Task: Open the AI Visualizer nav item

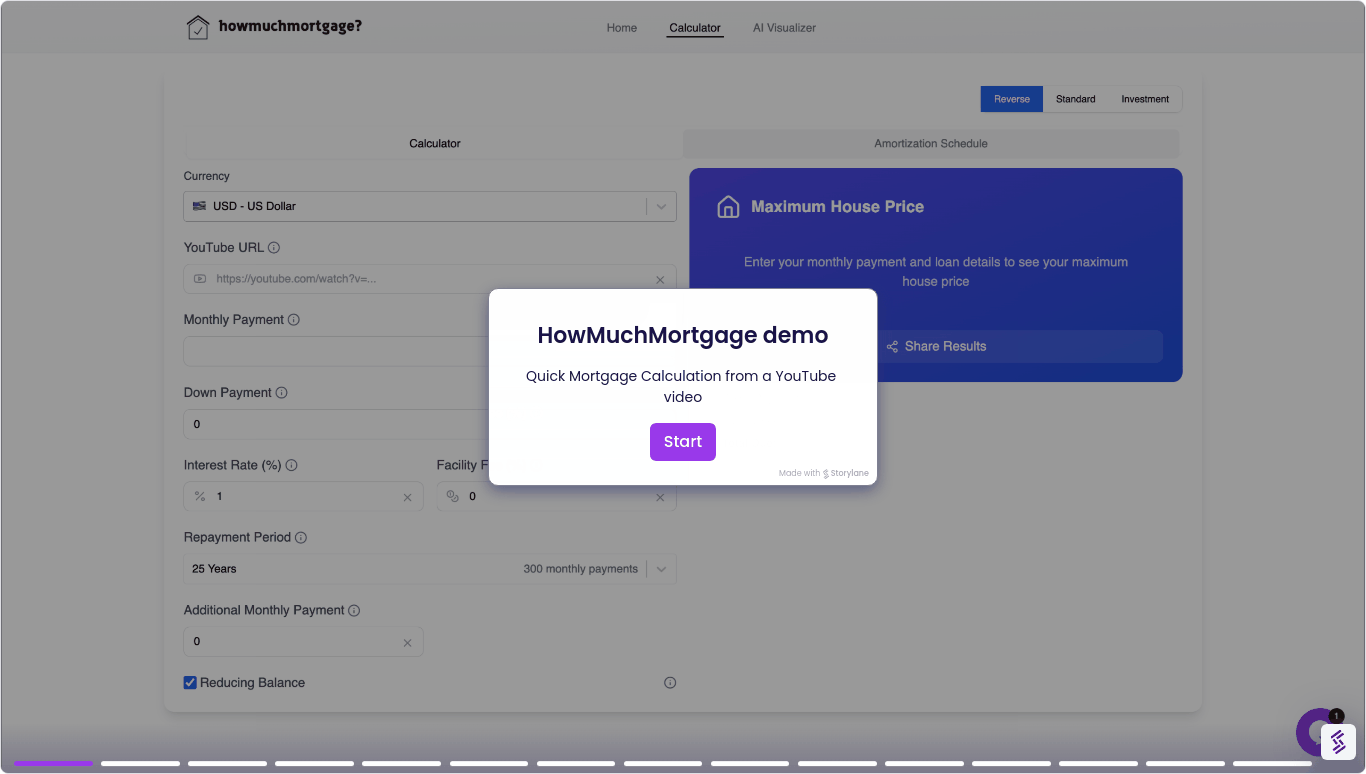Action: 785,28
